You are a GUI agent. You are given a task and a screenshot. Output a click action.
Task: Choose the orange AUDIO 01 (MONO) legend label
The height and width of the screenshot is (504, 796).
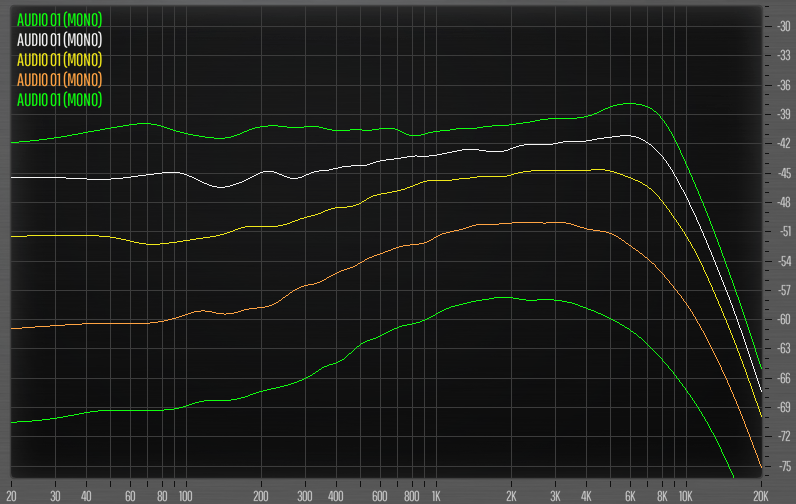point(60,79)
